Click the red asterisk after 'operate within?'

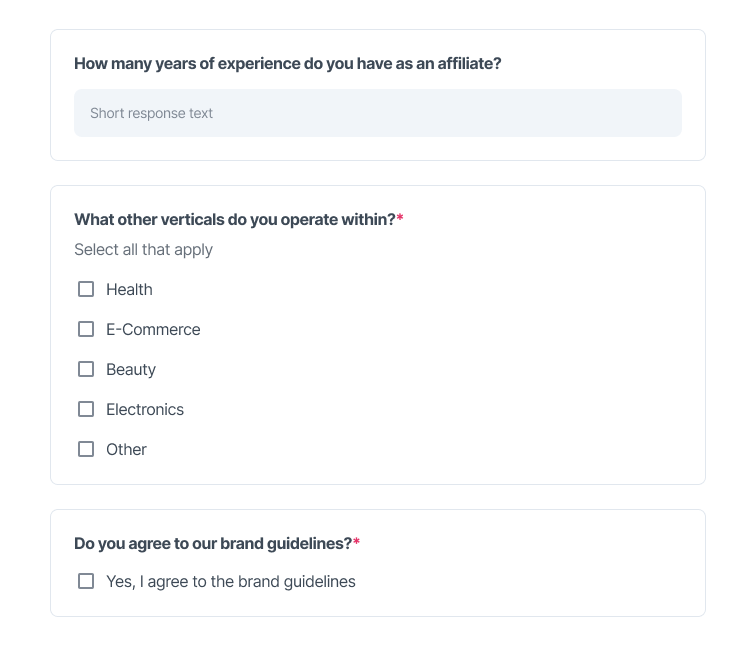click(400, 218)
